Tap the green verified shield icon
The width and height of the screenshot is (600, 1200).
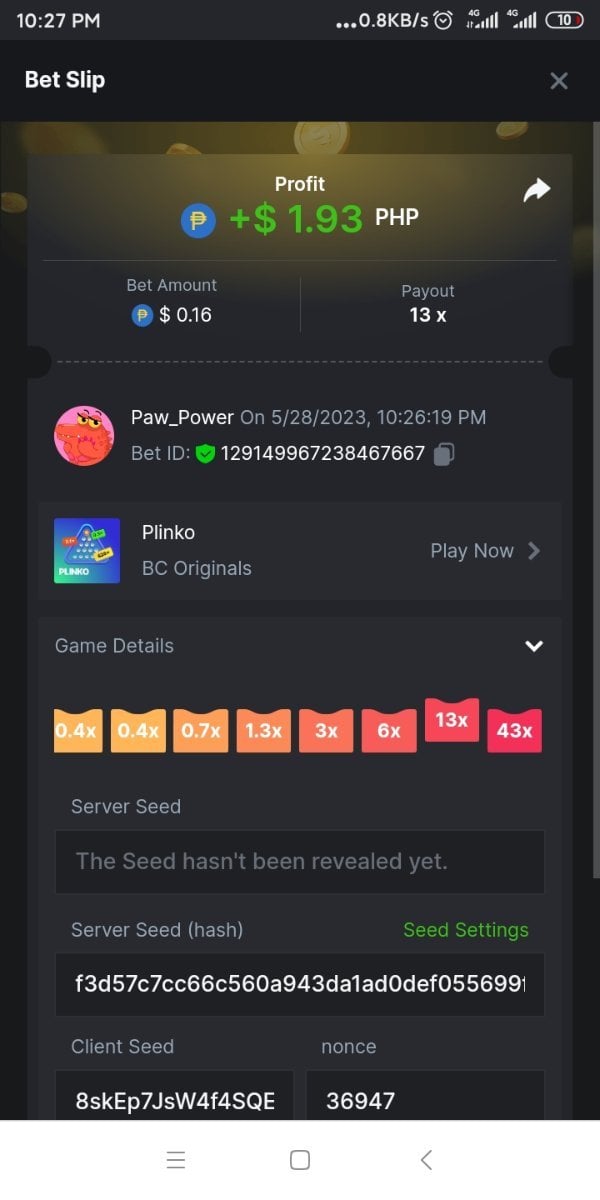(206, 454)
